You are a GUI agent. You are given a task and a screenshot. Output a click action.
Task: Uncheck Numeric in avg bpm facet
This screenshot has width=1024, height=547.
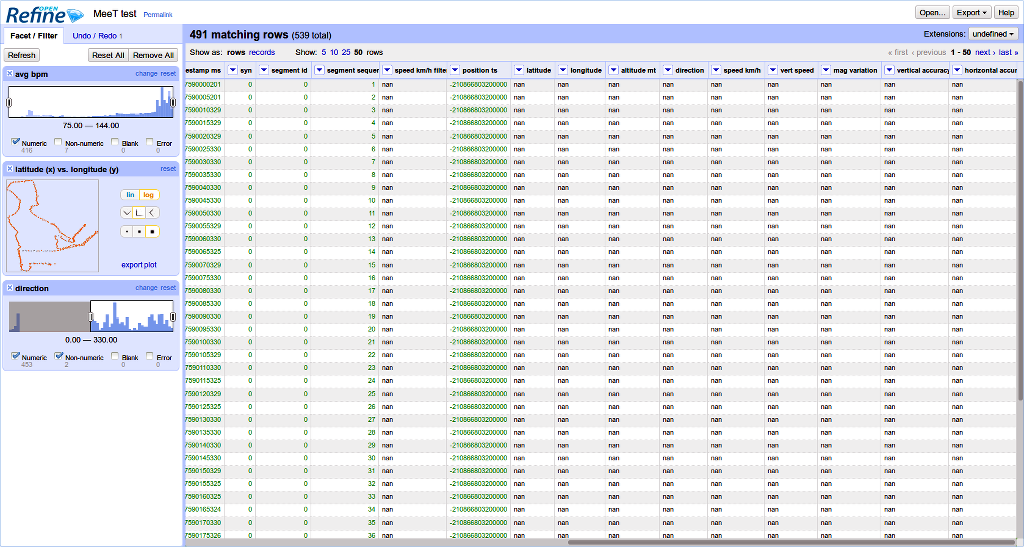pyautogui.click(x=16, y=142)
